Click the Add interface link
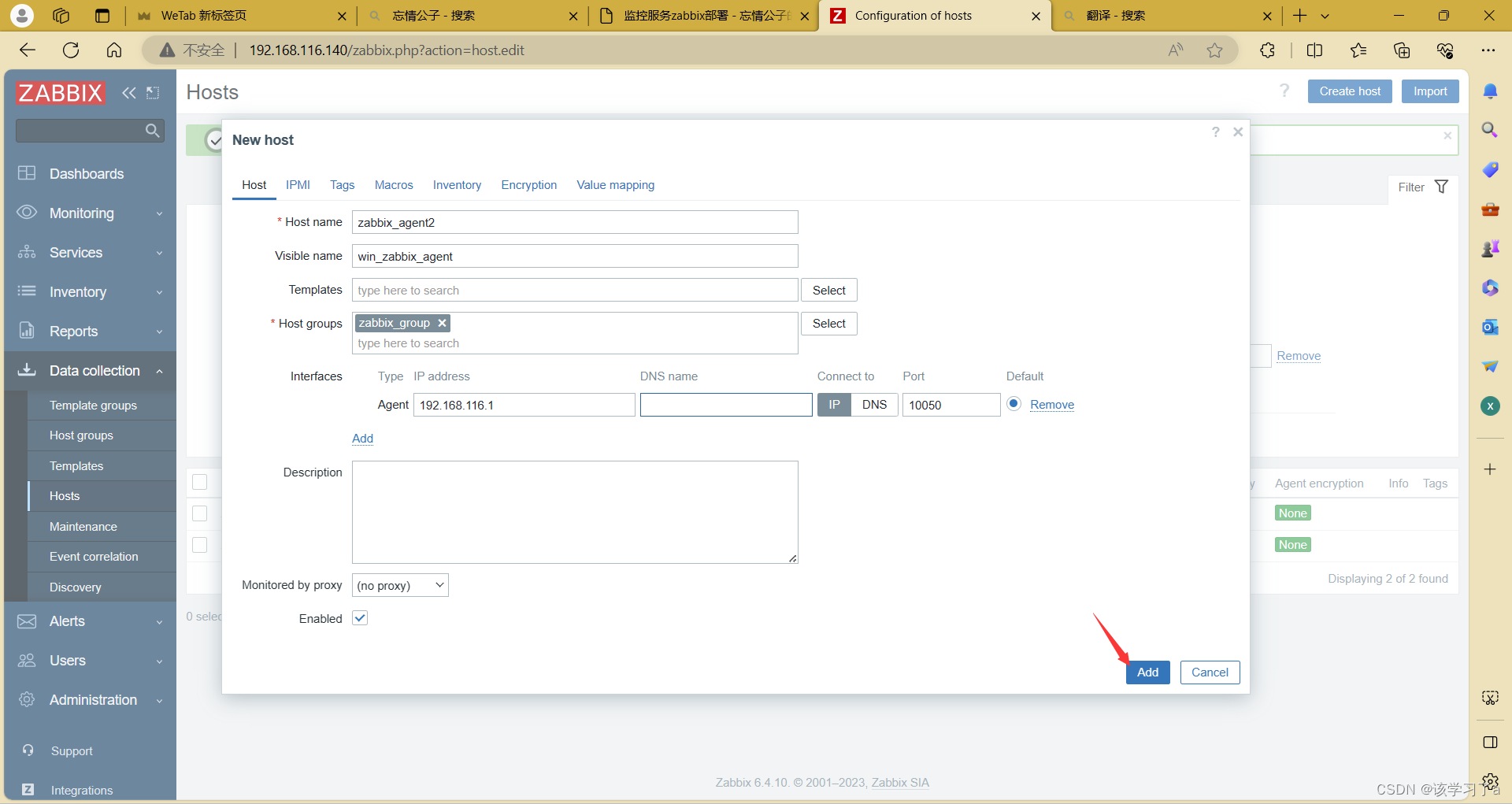Image resolution: width=1512 pixels, height=804 pixels. (x=362, y=439)
